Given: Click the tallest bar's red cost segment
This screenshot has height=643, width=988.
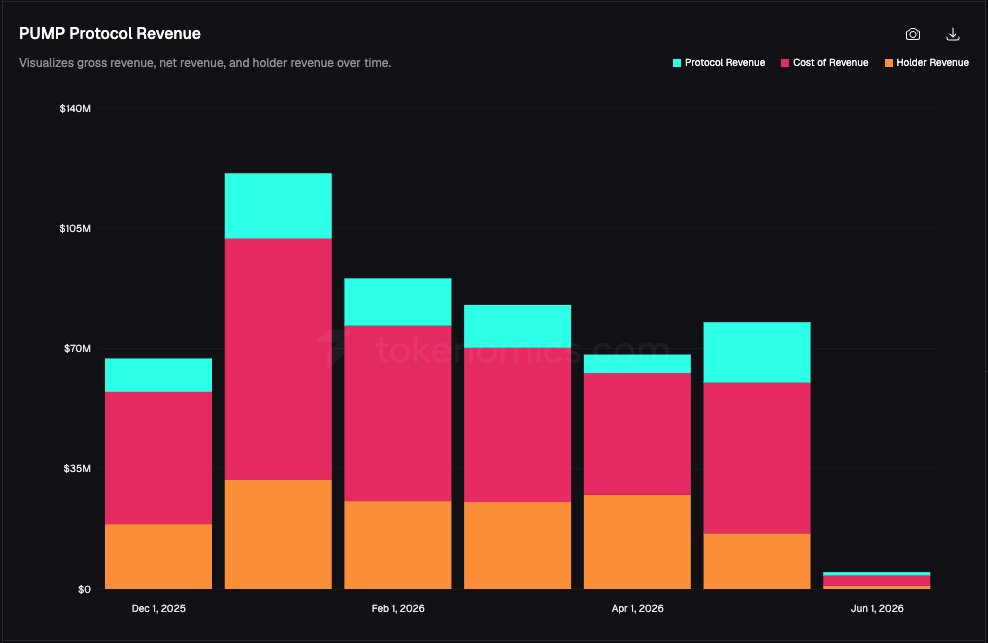Looking at the screenshot, I should click(278, 359).
